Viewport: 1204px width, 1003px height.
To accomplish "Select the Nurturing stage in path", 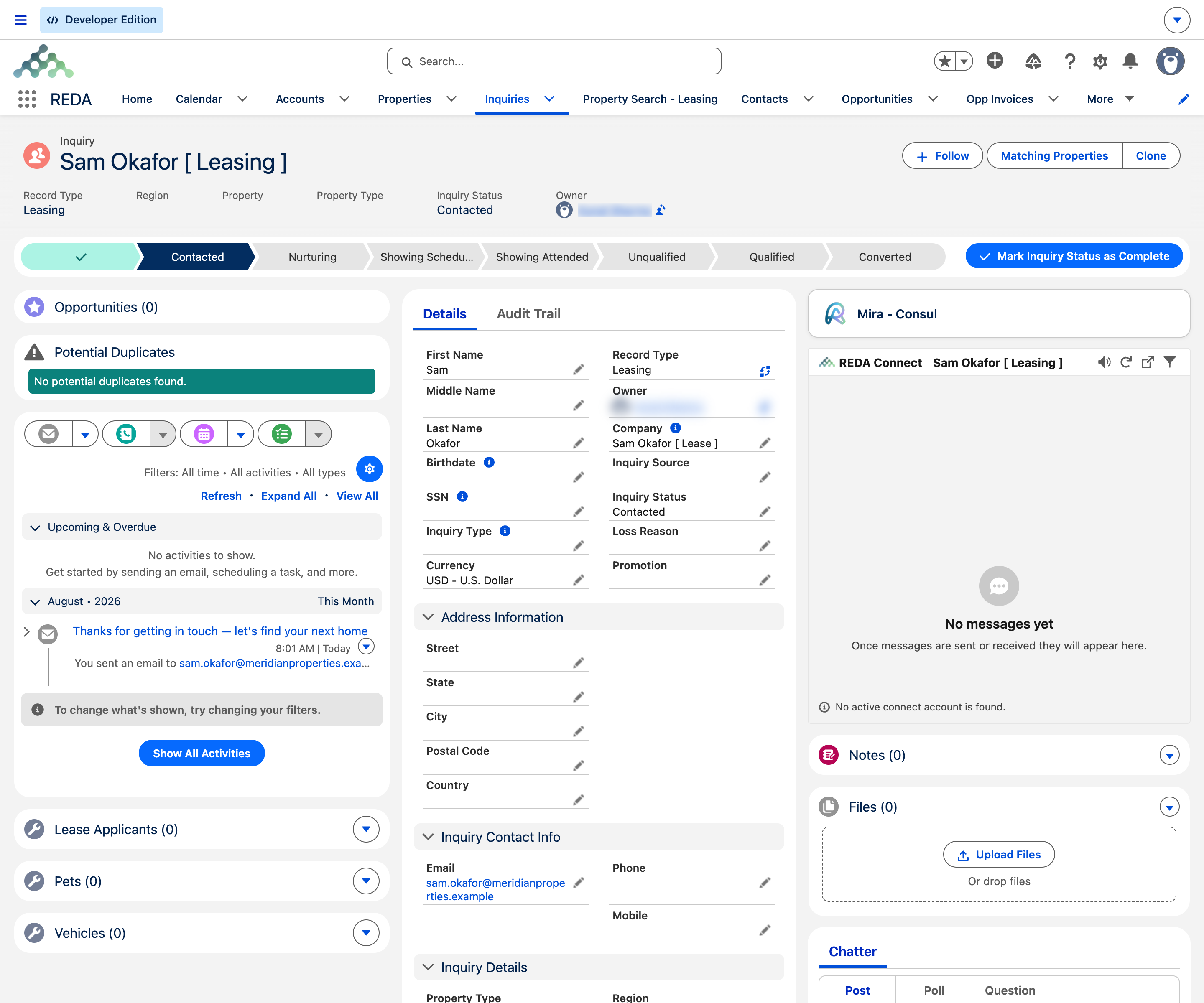I will pyautogui.click(x=312, y=257).
